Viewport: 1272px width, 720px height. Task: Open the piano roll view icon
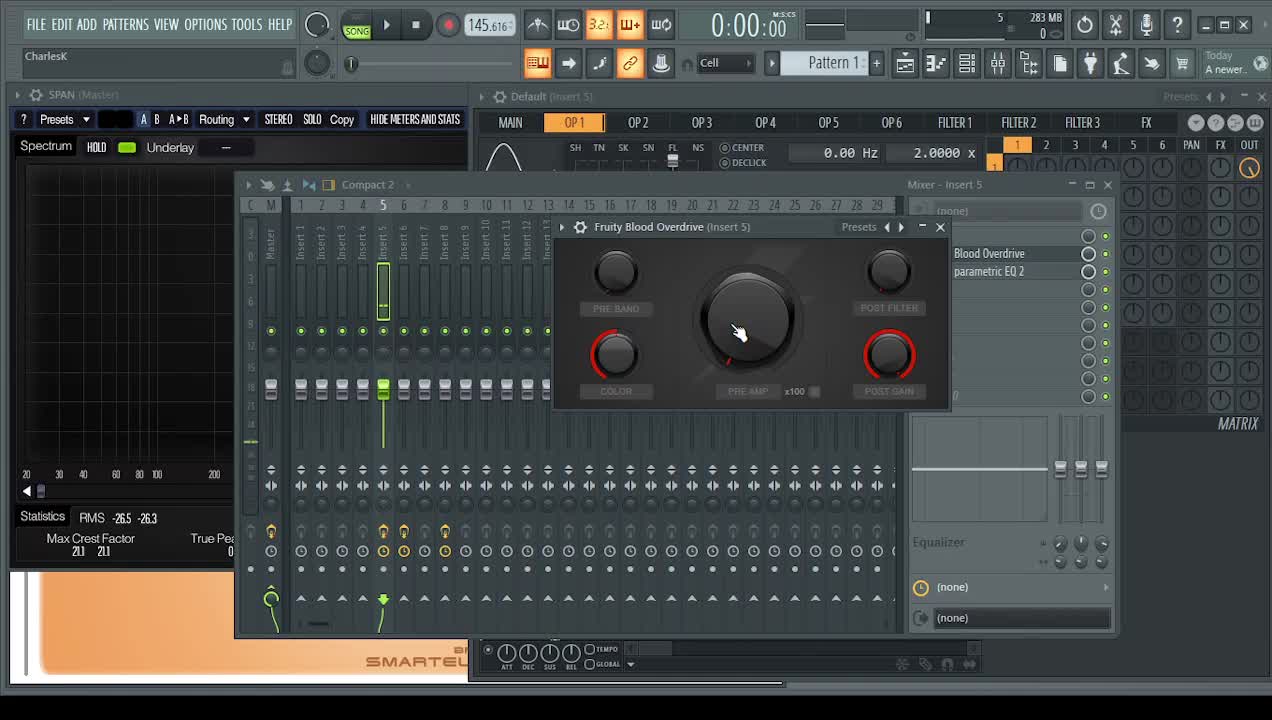coord(936,64)
